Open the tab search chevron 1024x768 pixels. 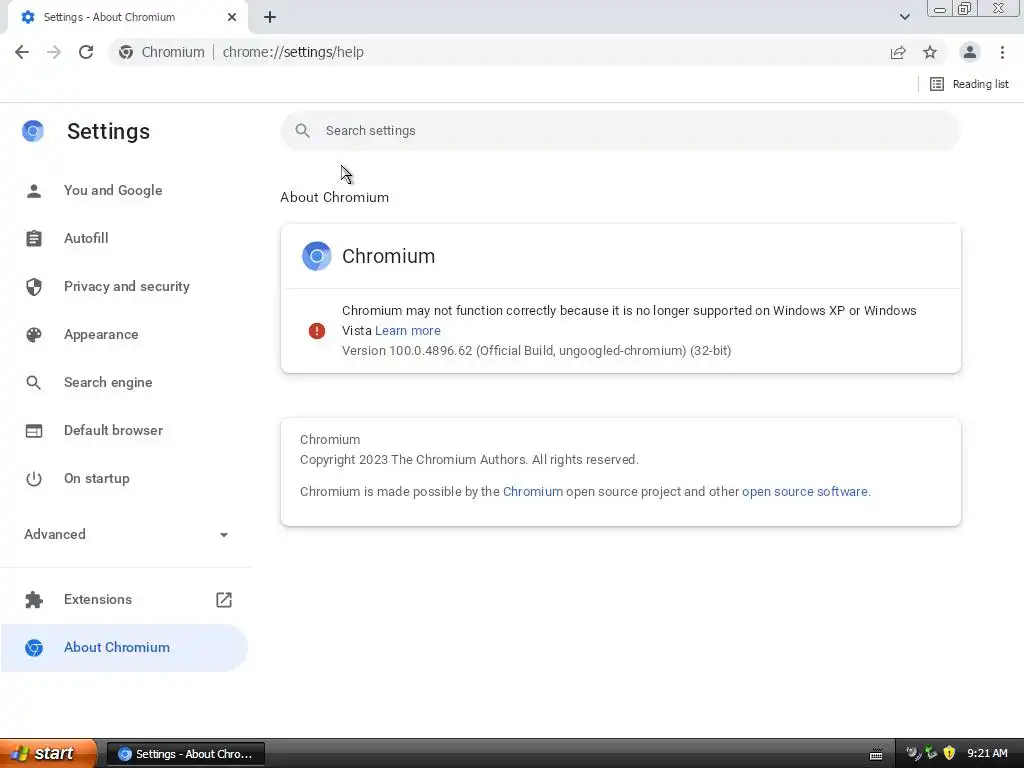coord(904,17)
